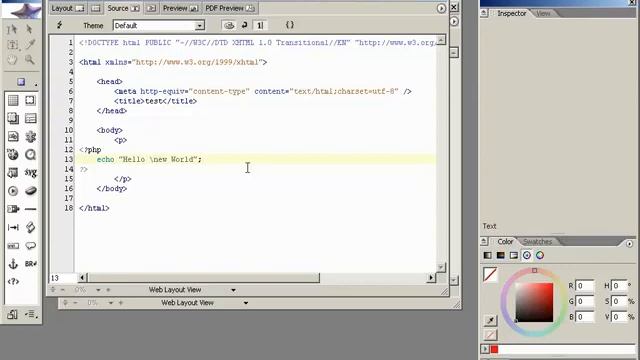Click the colorize code button in source toolbar
Viewport: 640px width, 360px height.
pyautogui.click(x=229, y=25)
